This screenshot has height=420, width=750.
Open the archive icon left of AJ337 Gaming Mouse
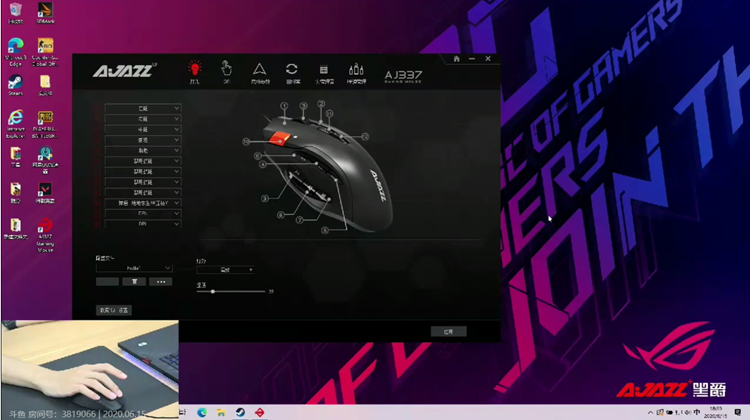[15, 228]
